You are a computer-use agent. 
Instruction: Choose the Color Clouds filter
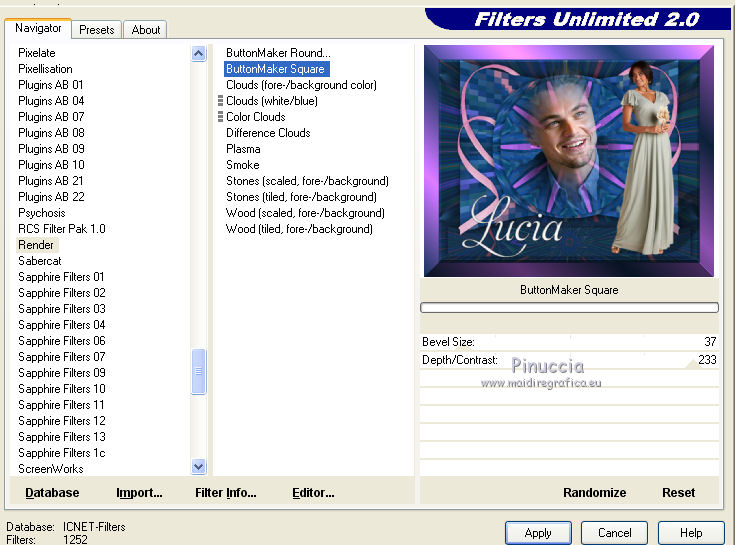coord(255,117)
